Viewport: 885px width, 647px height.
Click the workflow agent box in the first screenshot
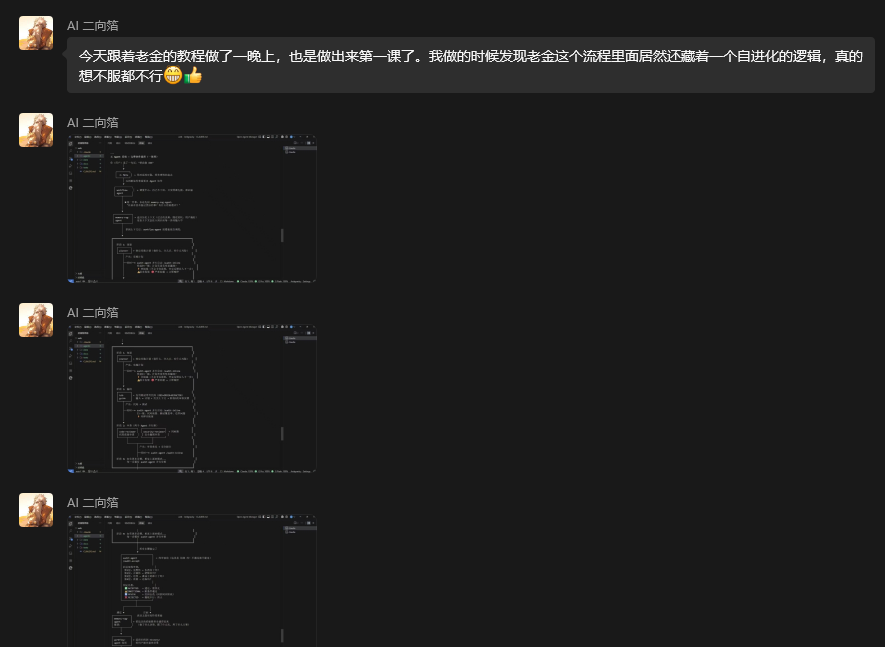124,192
